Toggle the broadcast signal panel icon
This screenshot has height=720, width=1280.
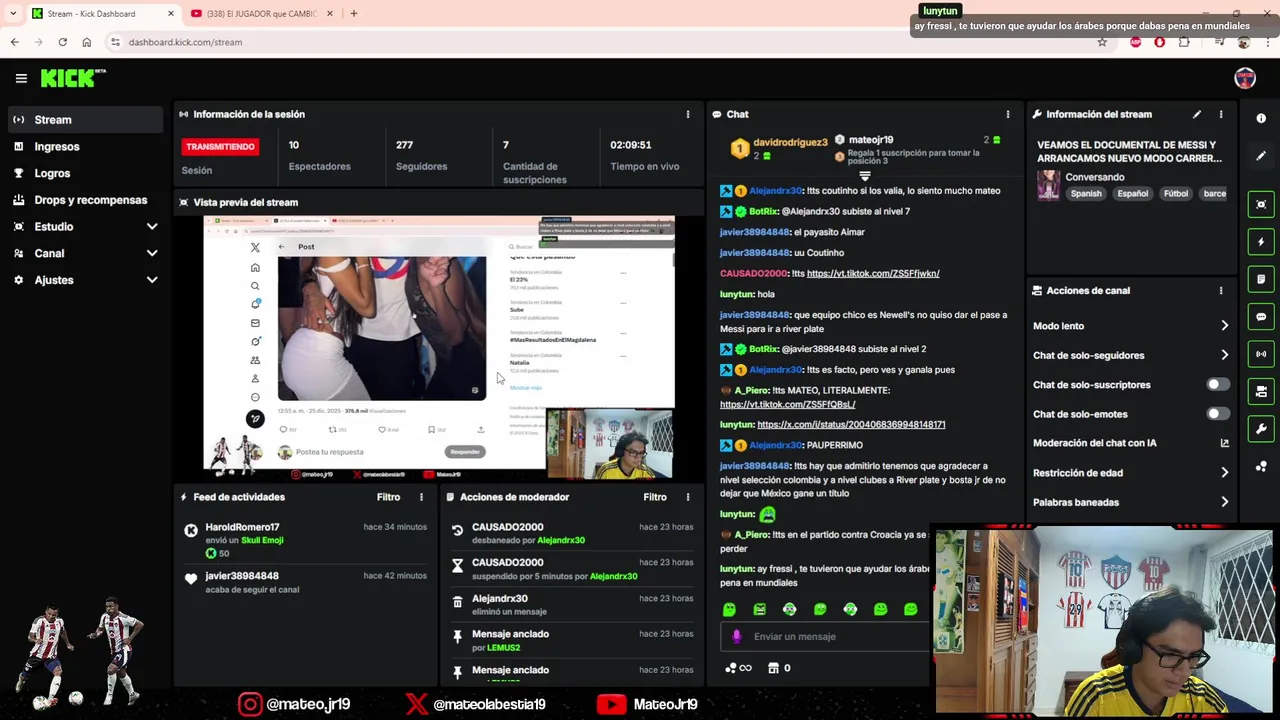1261,354
